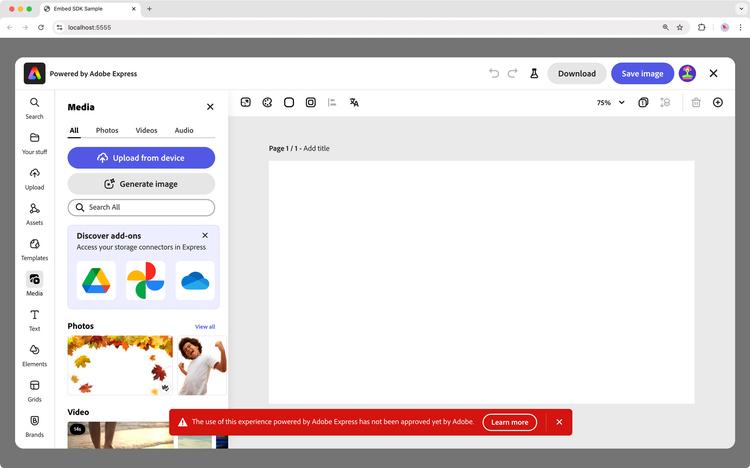Switch to the Photos tab

pos(107,130)
